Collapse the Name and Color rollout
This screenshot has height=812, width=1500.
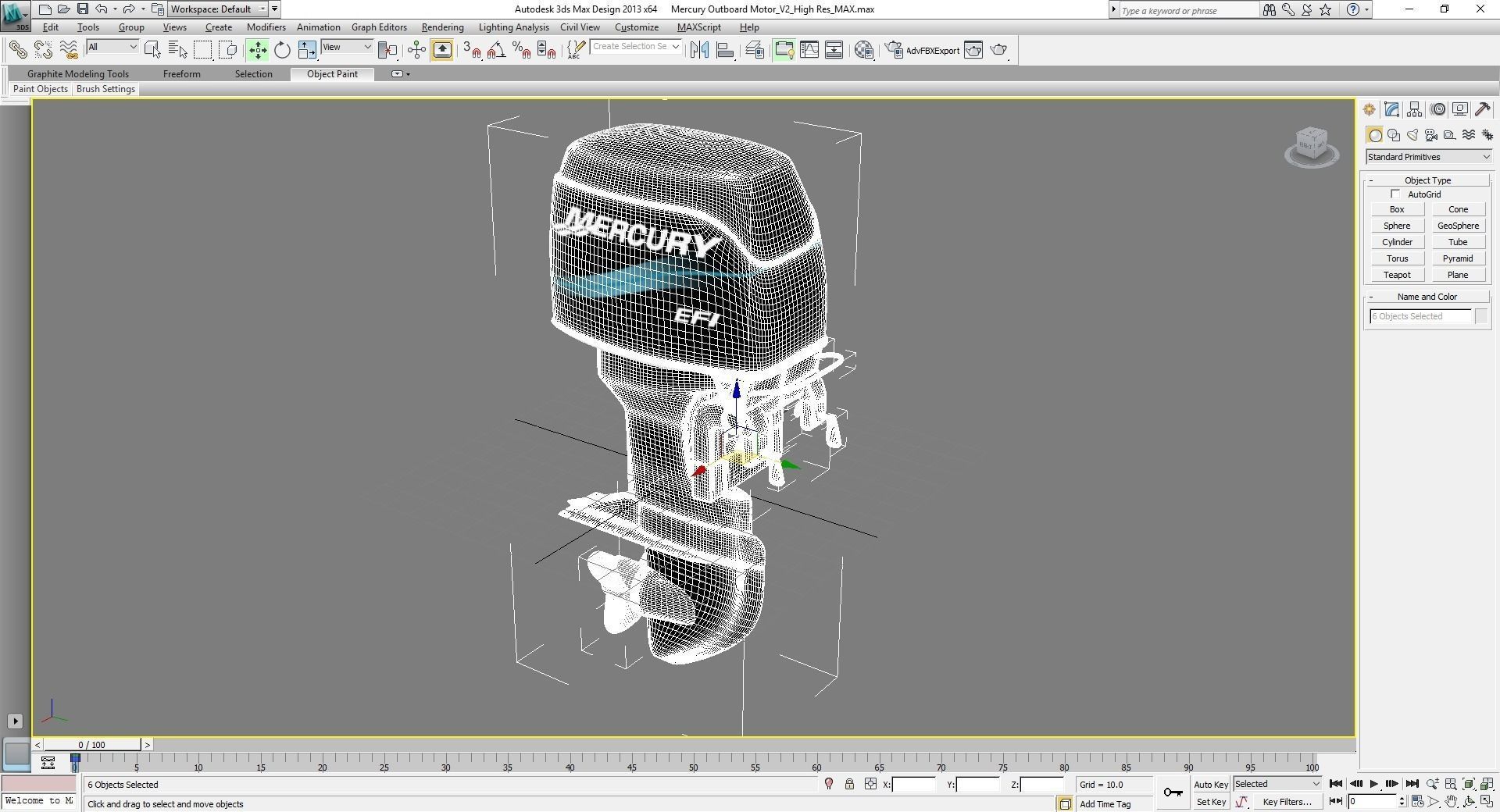[1427, 297]
